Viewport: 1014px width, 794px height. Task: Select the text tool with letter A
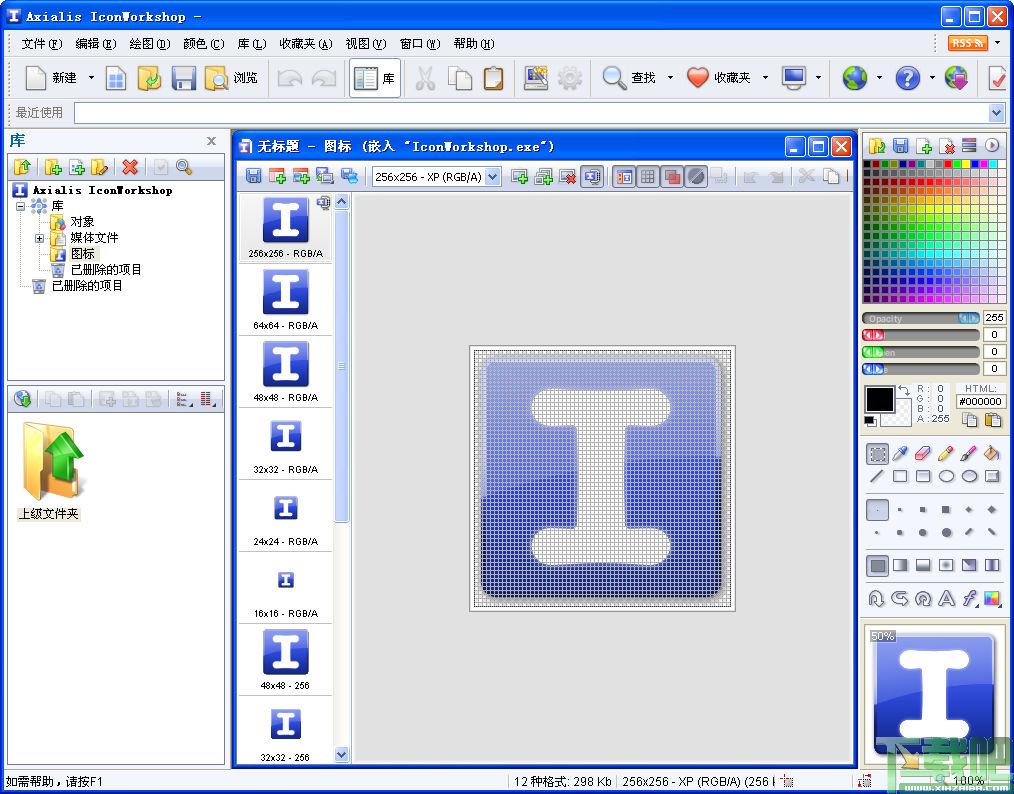[946, 599]
